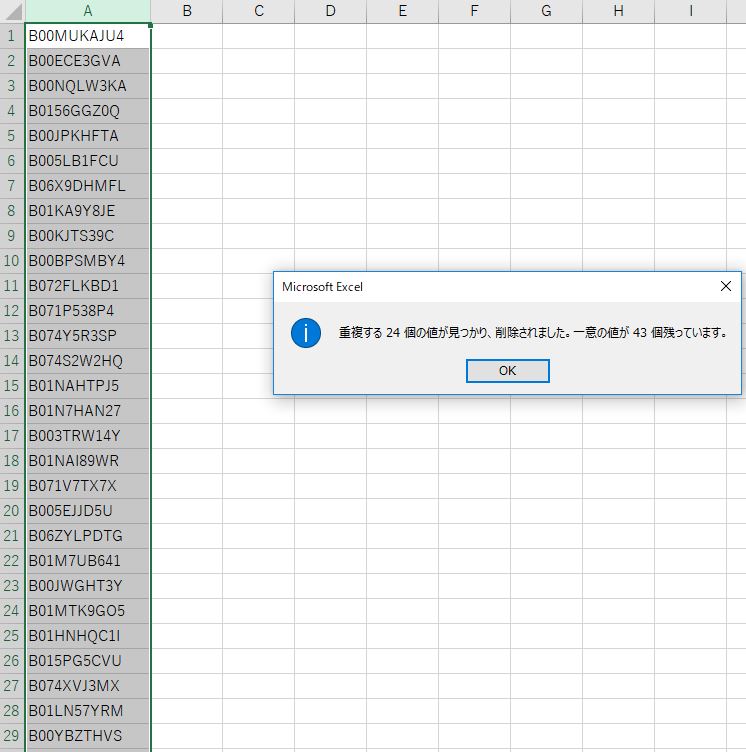Select cell containing B00YBZTHVS
The width and height of the screenshot is (746, 752).
88,736
